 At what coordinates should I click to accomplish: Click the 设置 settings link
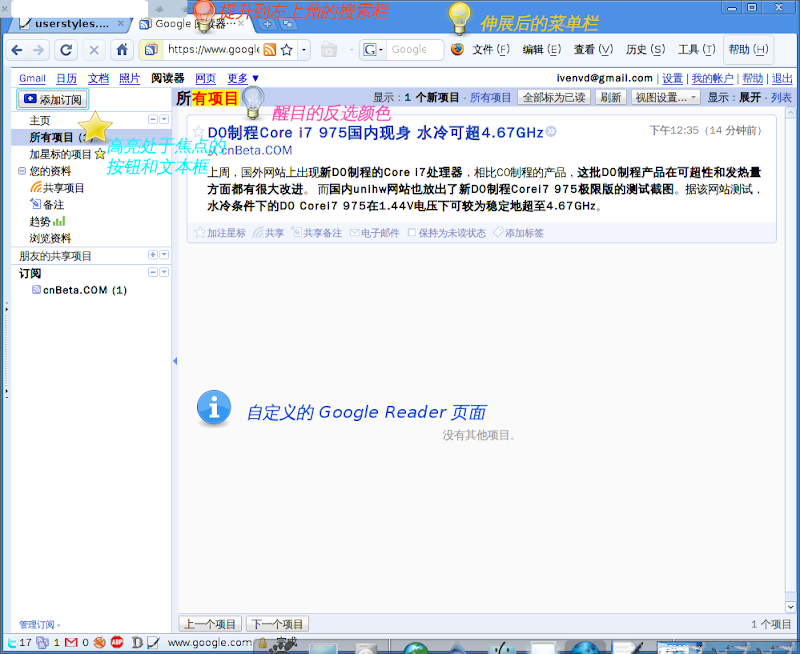click(672, 78)
